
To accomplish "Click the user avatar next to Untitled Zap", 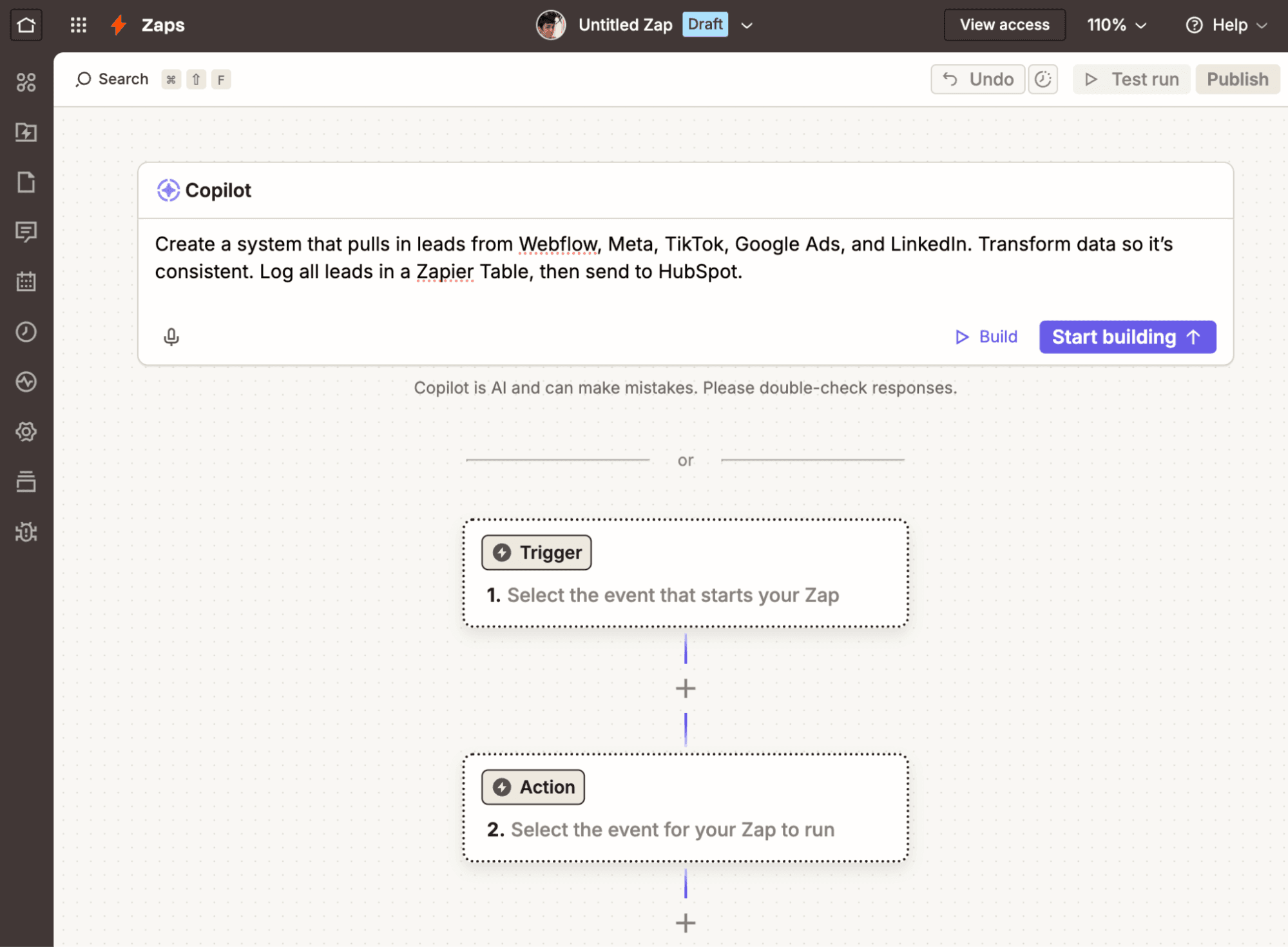I will 551,25.
